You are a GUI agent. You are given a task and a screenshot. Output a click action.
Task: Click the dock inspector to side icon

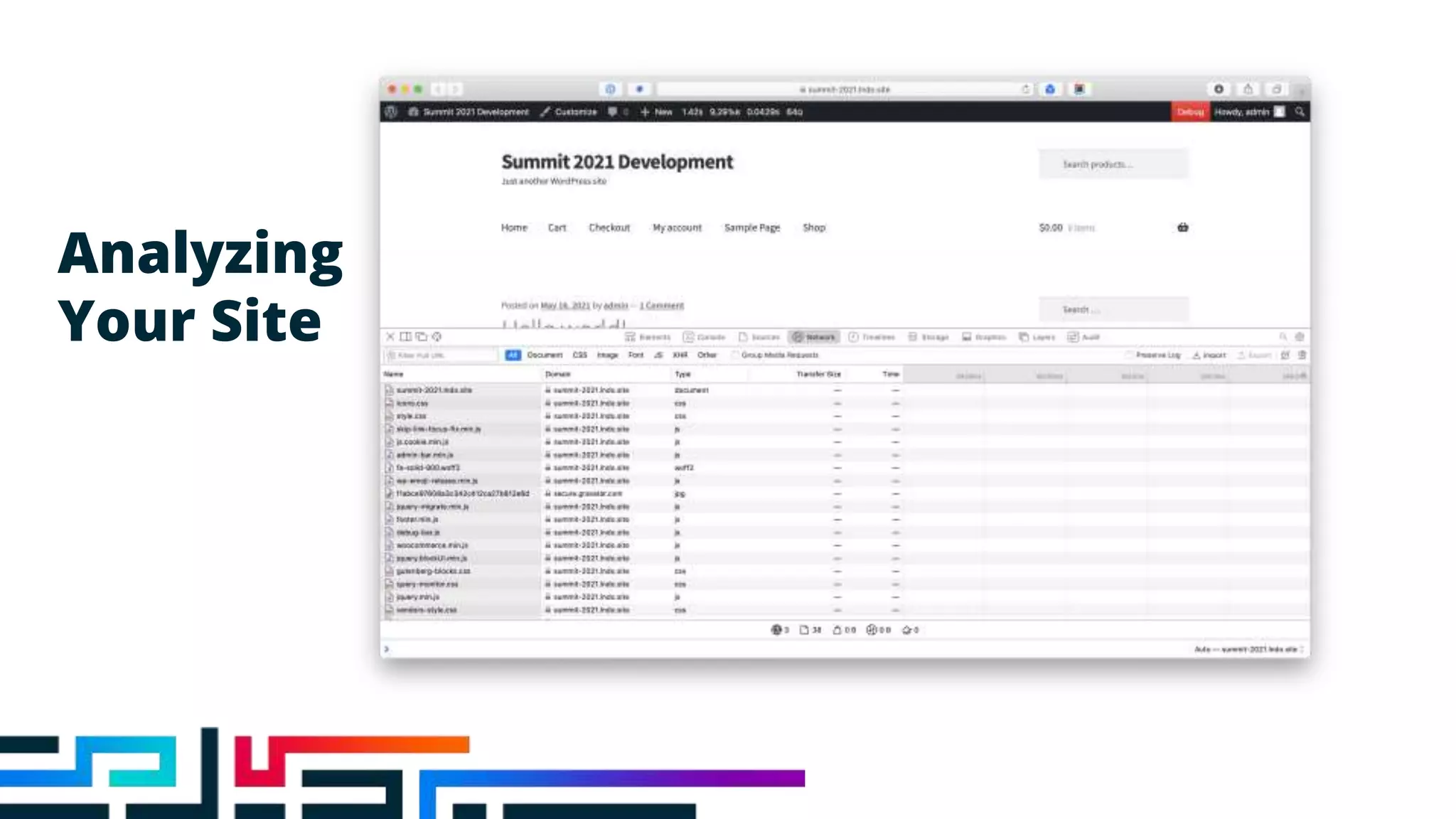tap(405, 336)
